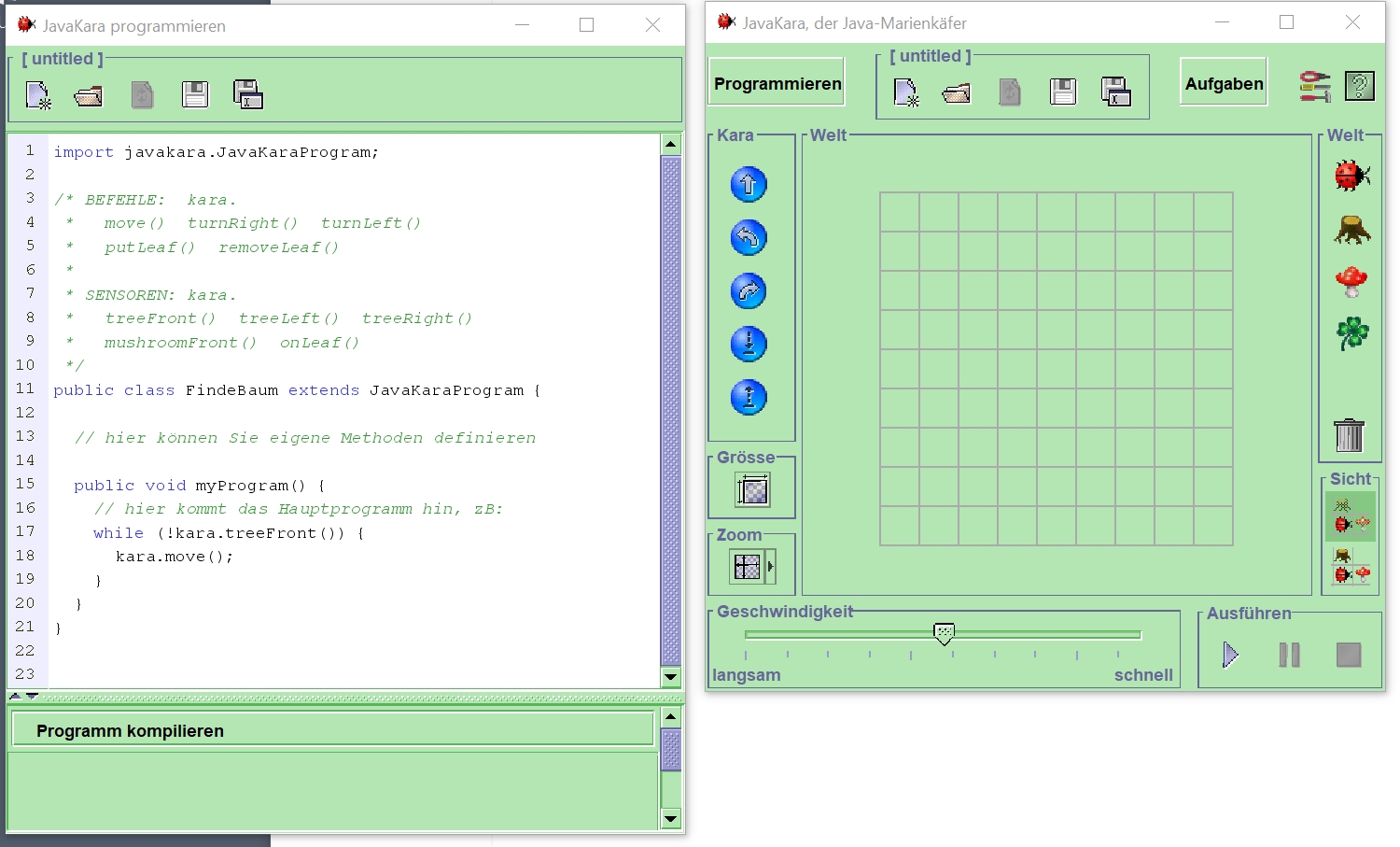1400x847 pixels.
Task: Select the trash can delete tool
Action: (1349, 435)
